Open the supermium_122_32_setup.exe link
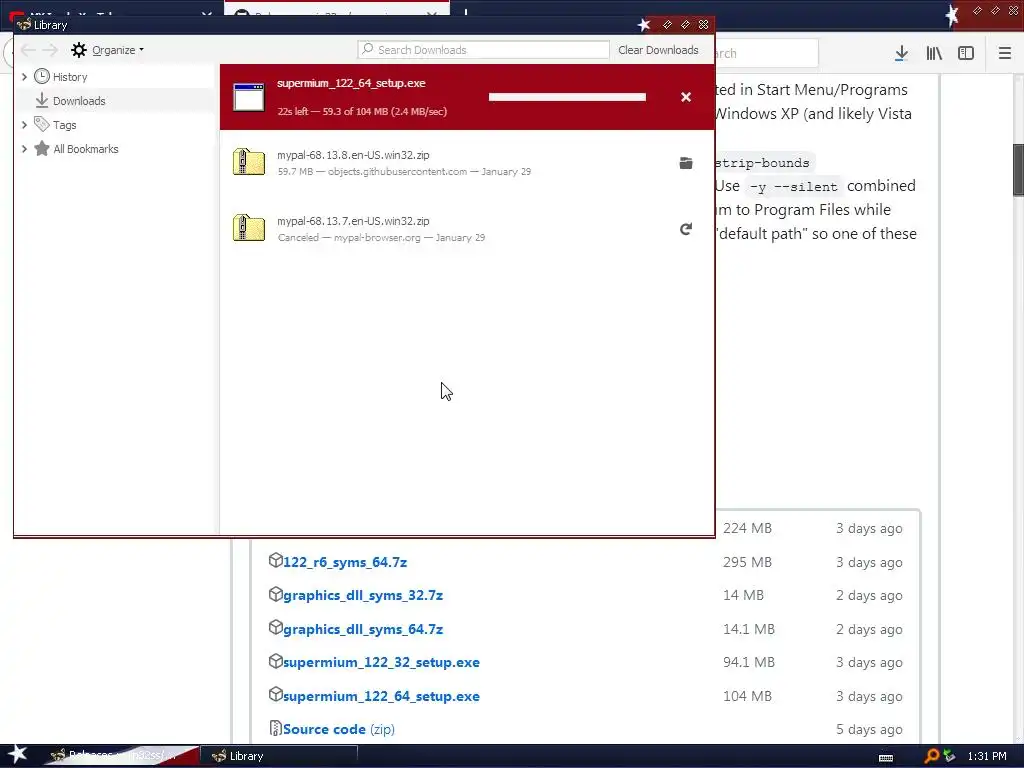This screenshot has height=768, width=1024. [x=381, y=662]
